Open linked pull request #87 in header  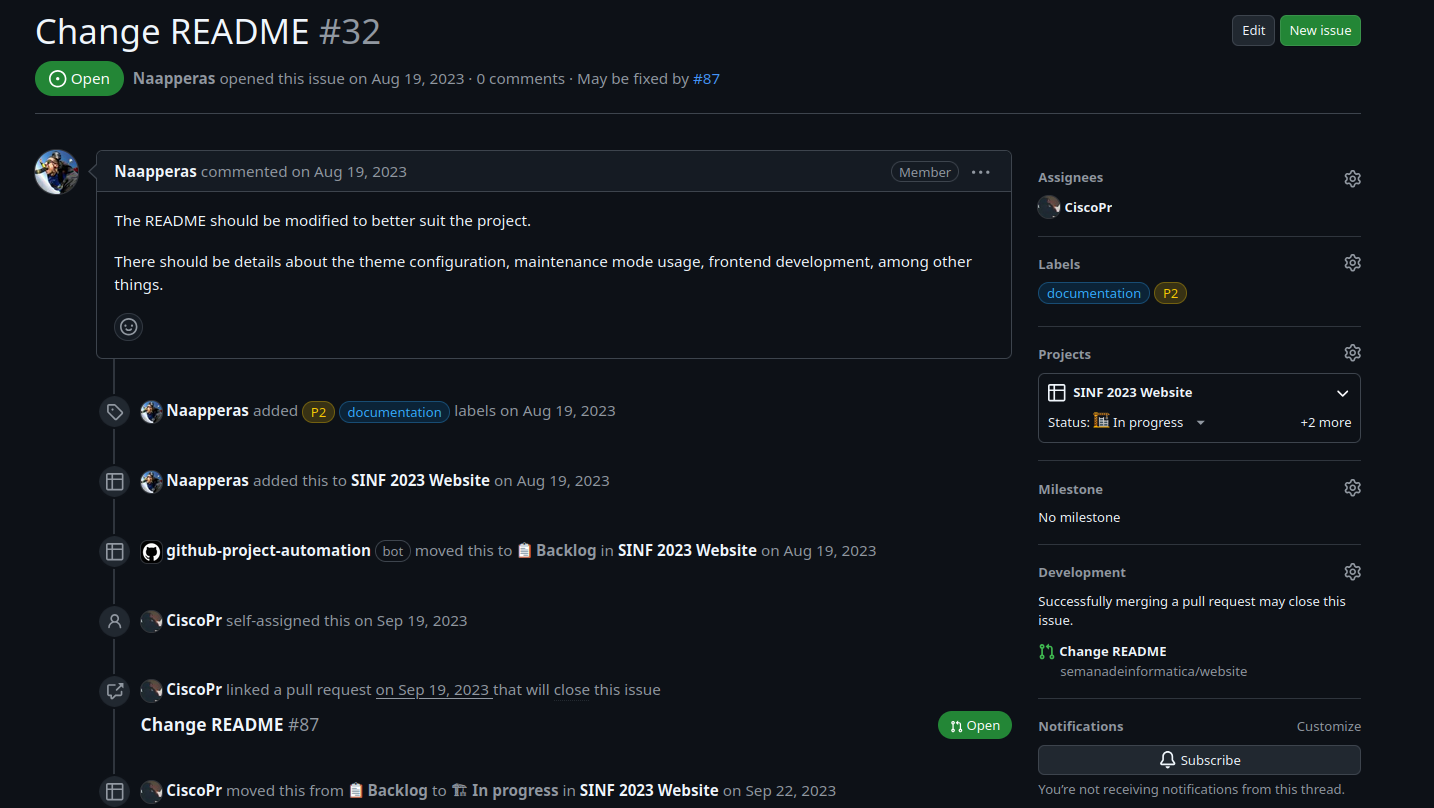706,79
